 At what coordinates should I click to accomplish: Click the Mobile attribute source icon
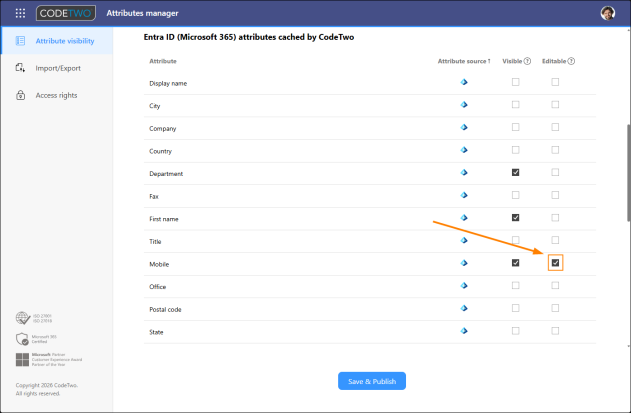[x=464, y=263]
